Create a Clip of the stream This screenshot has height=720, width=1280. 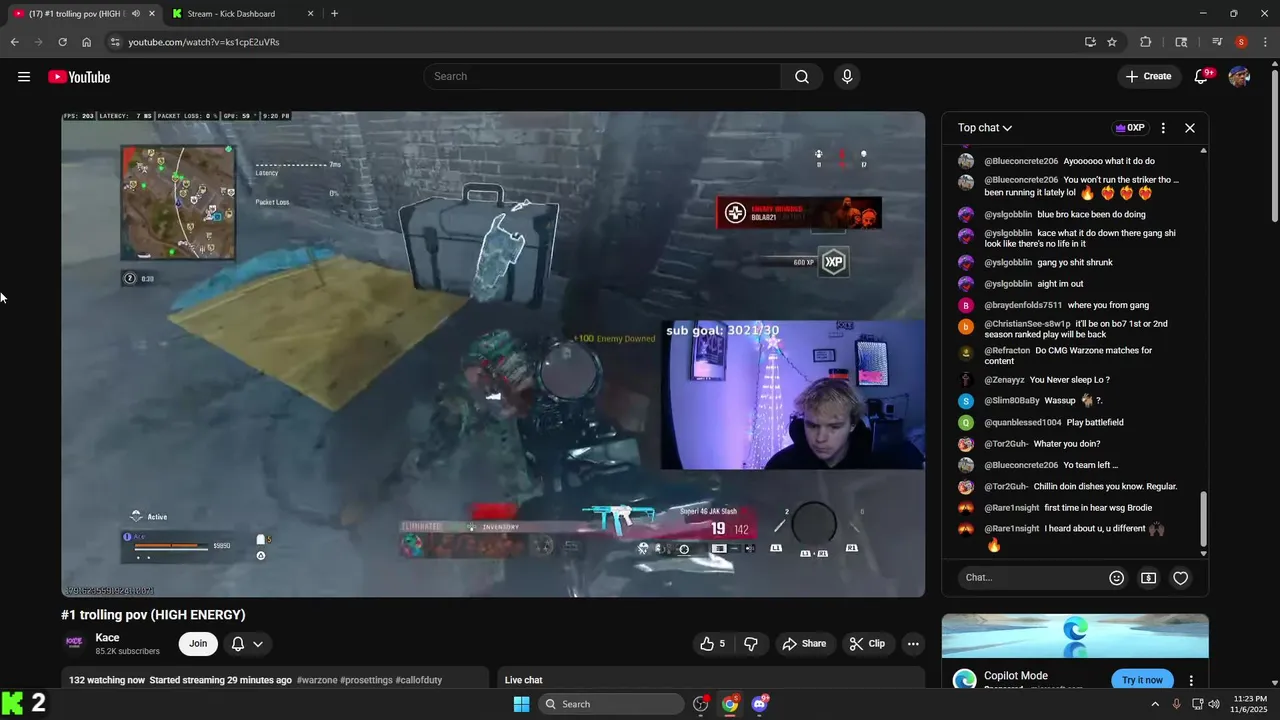click(x=867, y=644)
